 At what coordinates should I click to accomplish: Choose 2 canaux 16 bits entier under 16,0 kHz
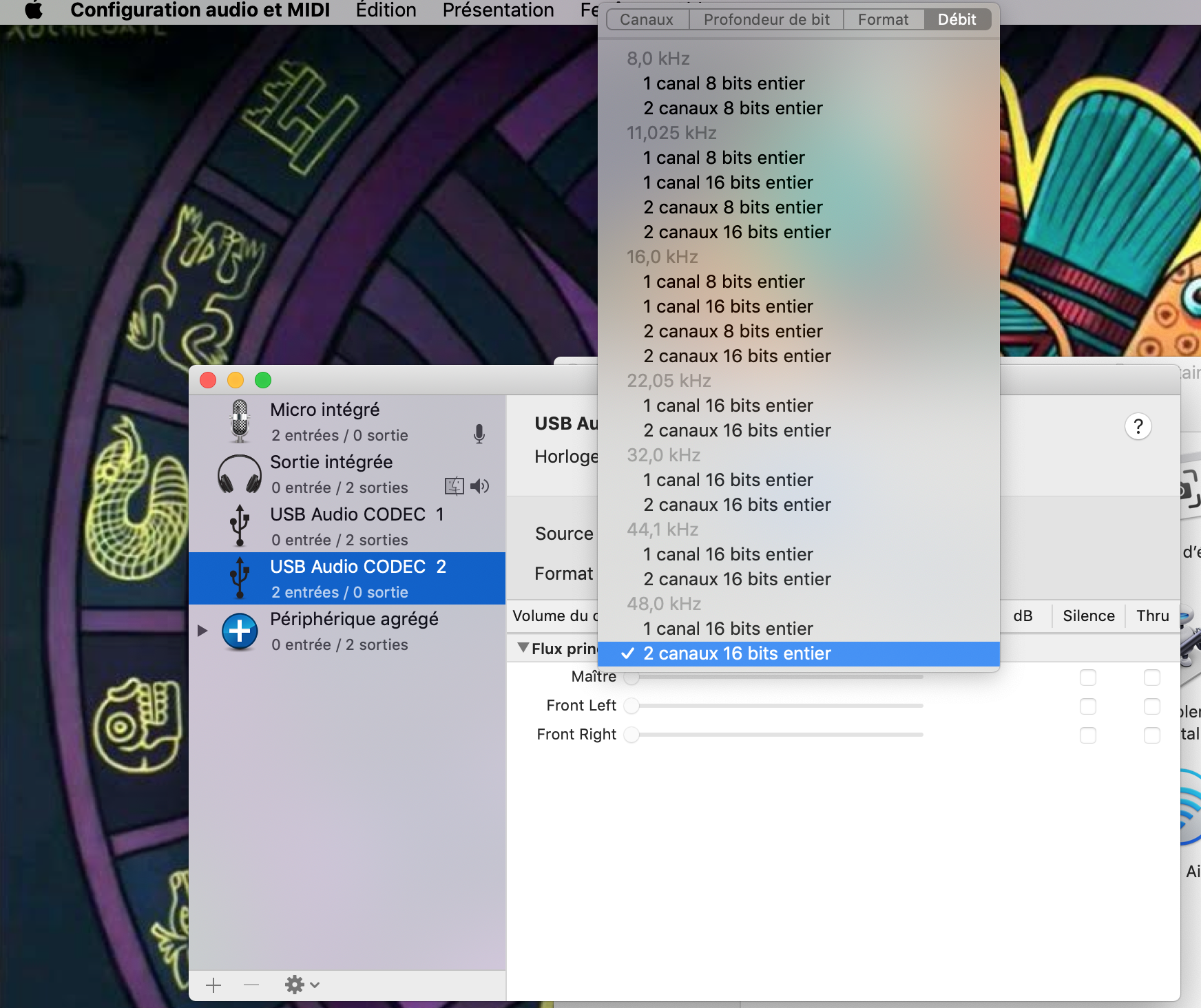click(x=799, y=356)
